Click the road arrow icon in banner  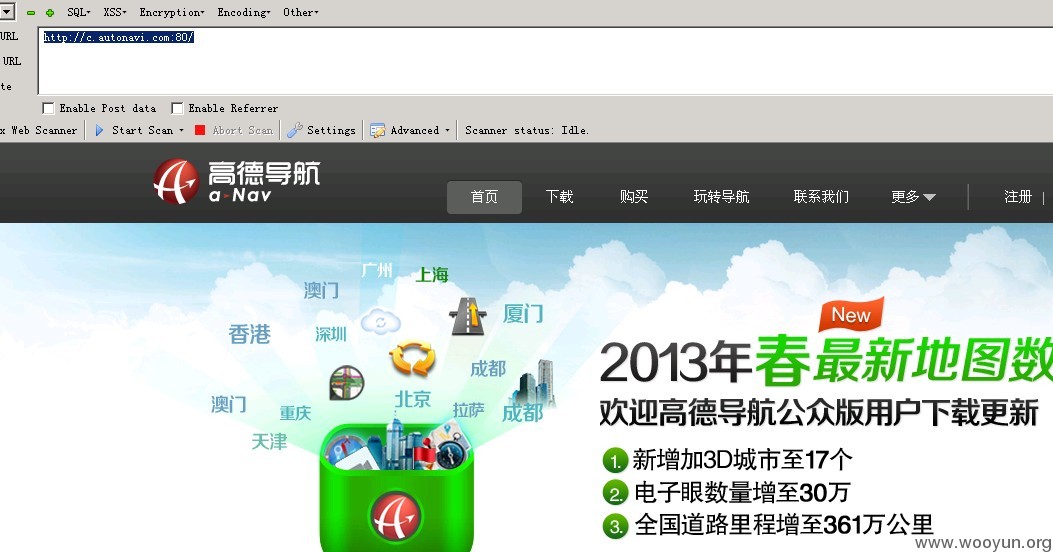tap(468, 316)
